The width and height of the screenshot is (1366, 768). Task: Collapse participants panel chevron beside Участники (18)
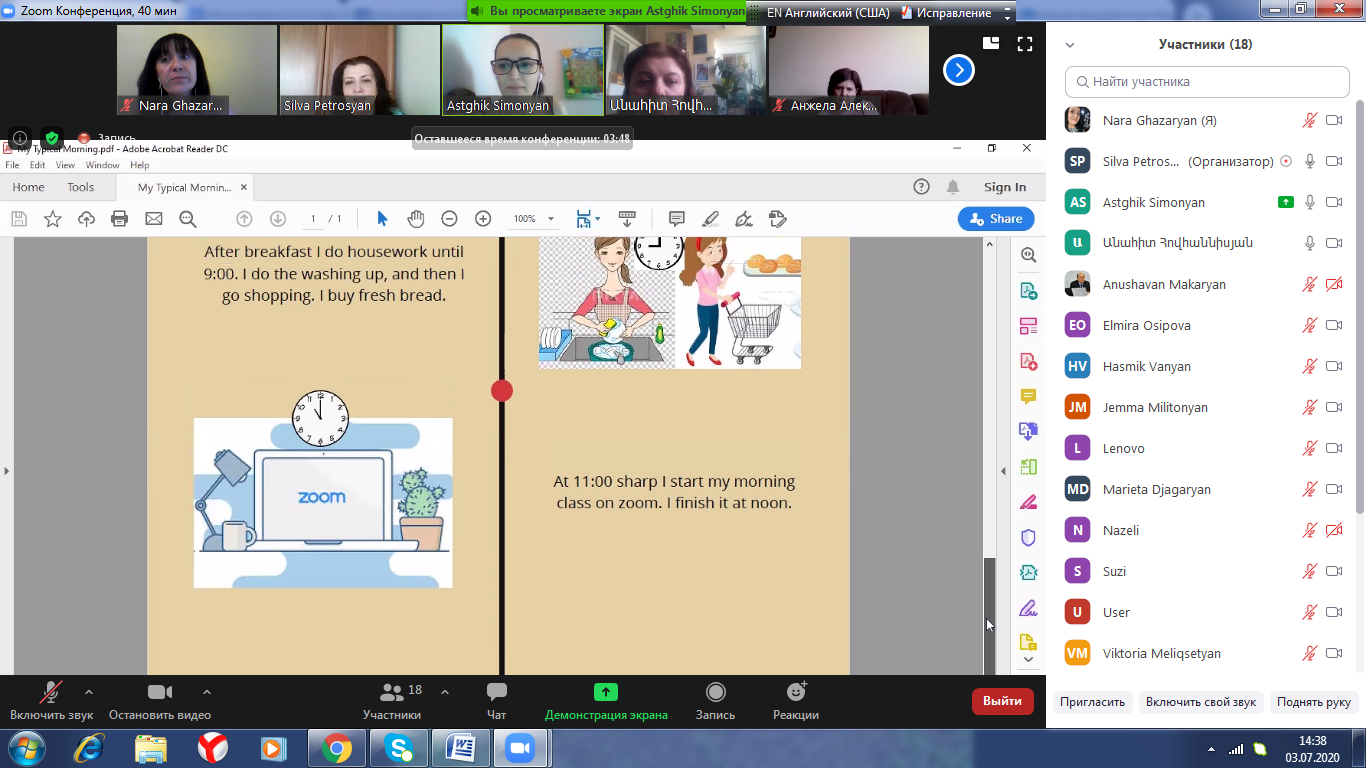(x=1070, y=45)
